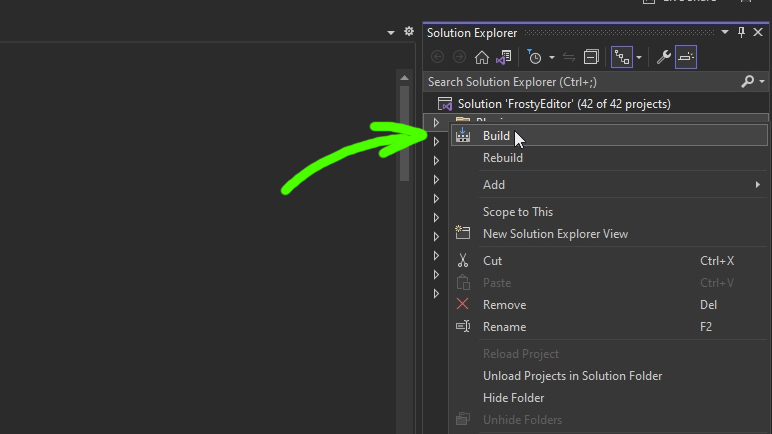Screen dimensions: 772x434
Task: Click the editor vertical scrollbar thumb
Action: 404,130
